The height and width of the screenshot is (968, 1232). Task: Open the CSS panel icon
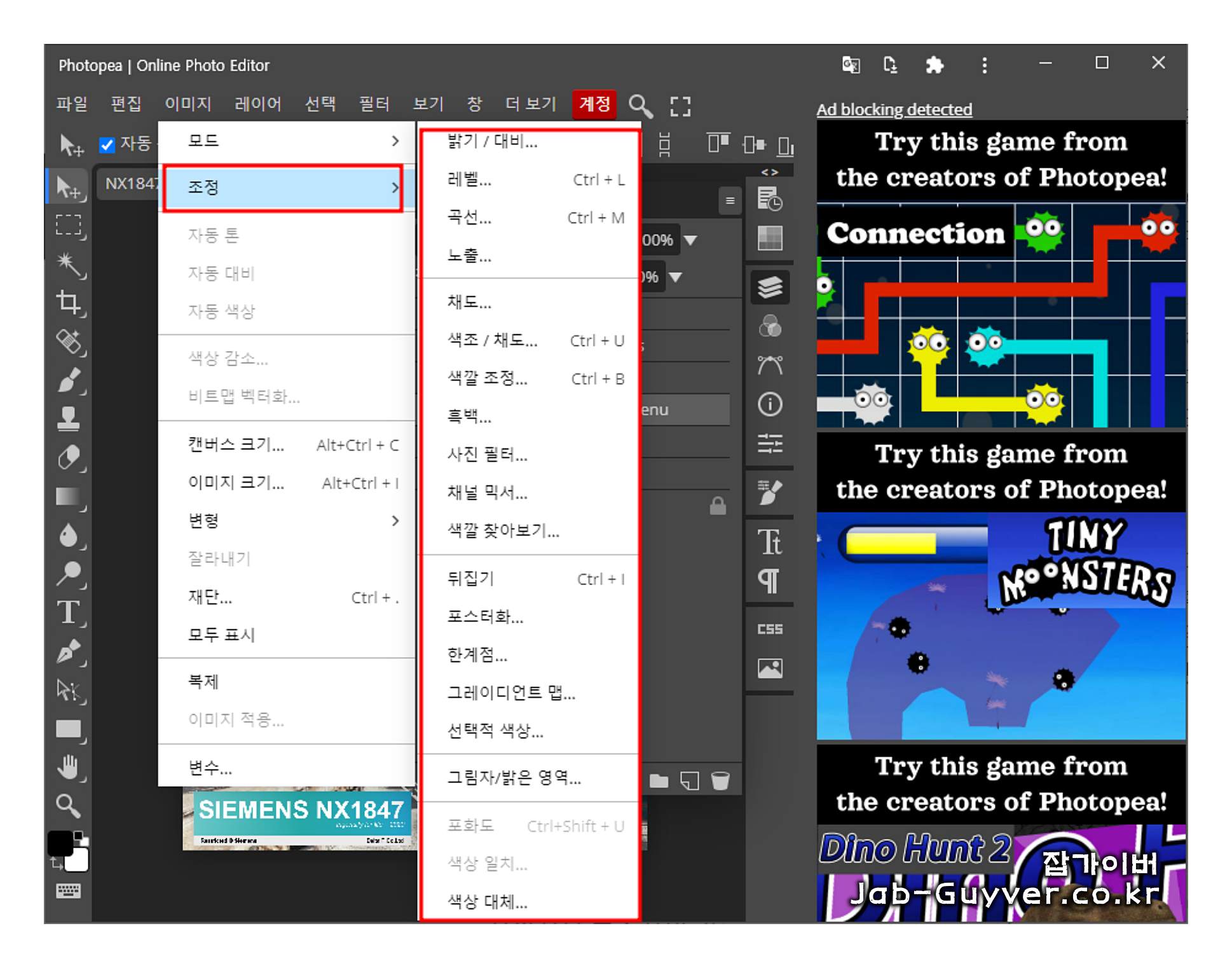tap(770, 629)
